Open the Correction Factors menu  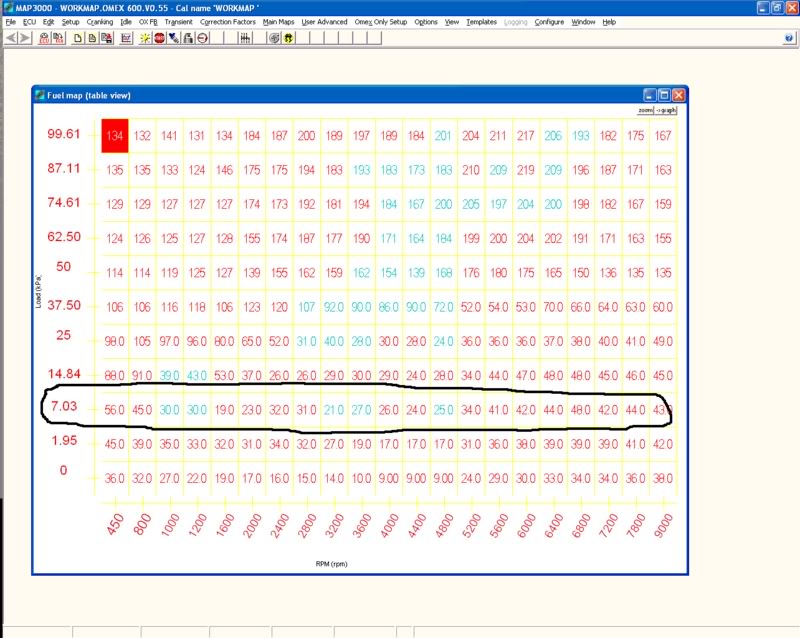[x=227, y=21]
